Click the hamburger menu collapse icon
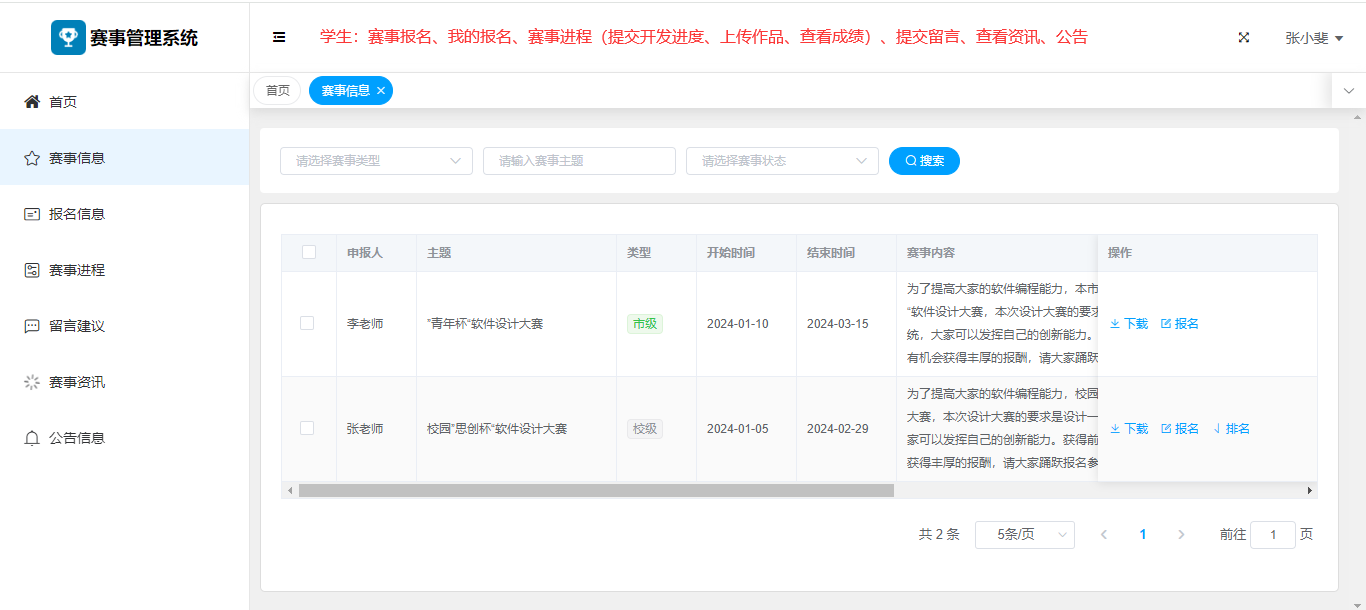The height and width of the screenshot is (610, 1366). (x=279, y=37)
